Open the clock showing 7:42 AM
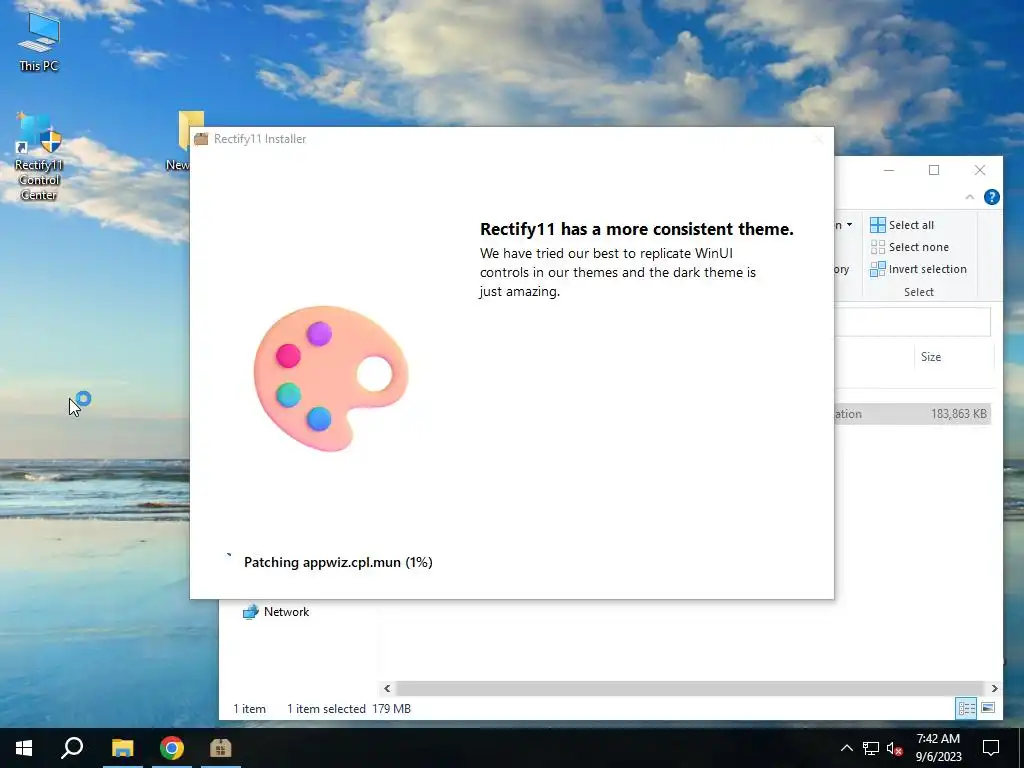Image resolution: width=1024 pixels, height=768 pixels. click(938, 748)
